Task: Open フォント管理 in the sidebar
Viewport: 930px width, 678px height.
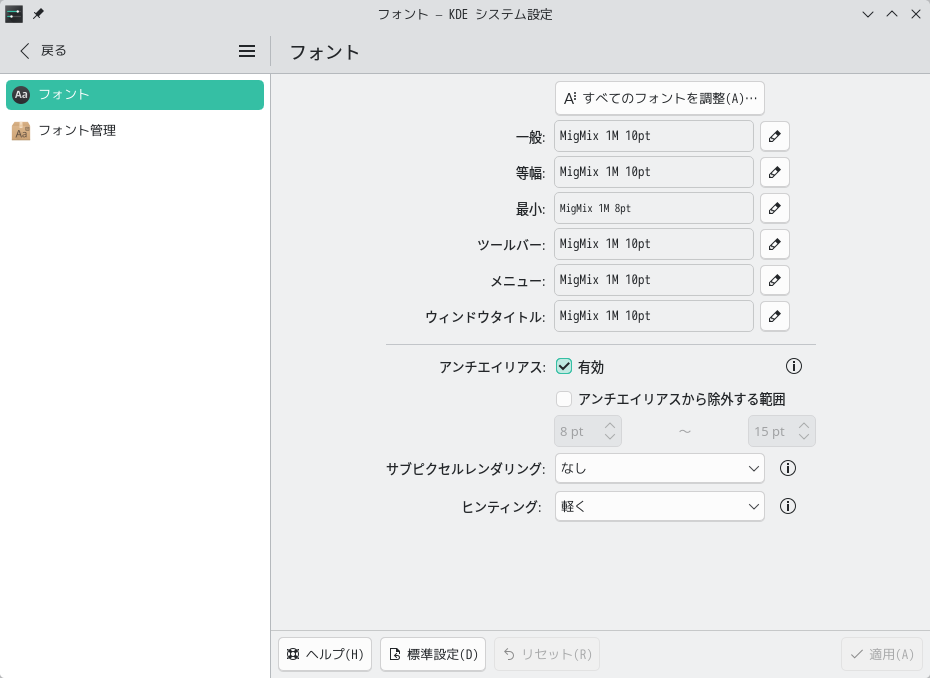Action: pyautogui.click(x=135, y=130)
